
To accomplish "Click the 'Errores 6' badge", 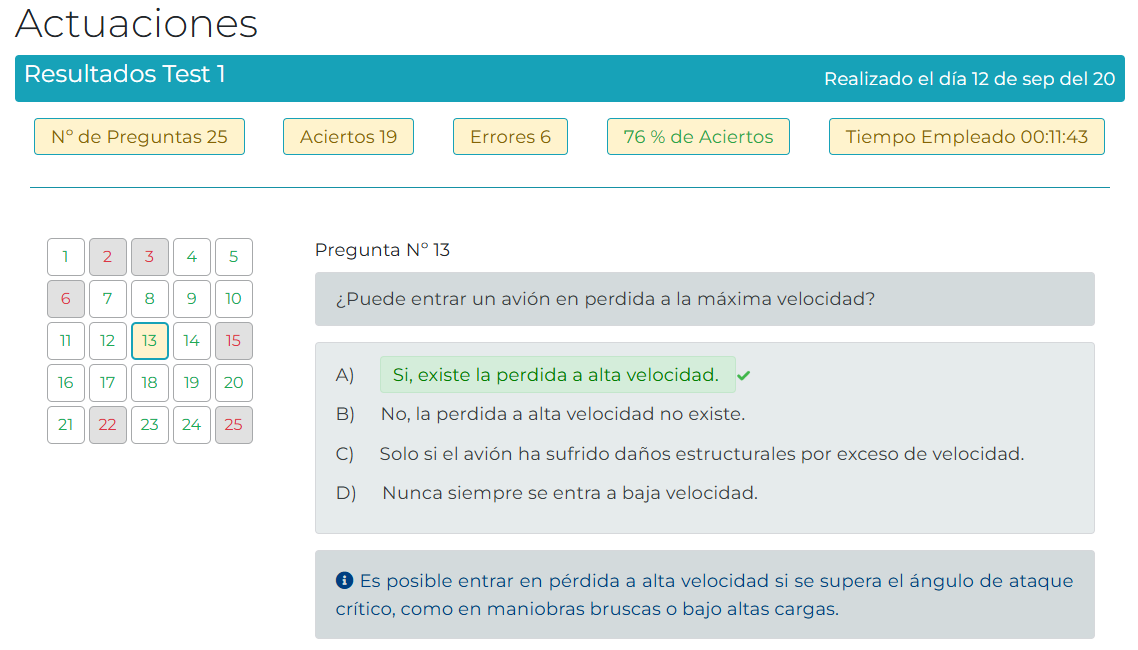I will 510,136.
